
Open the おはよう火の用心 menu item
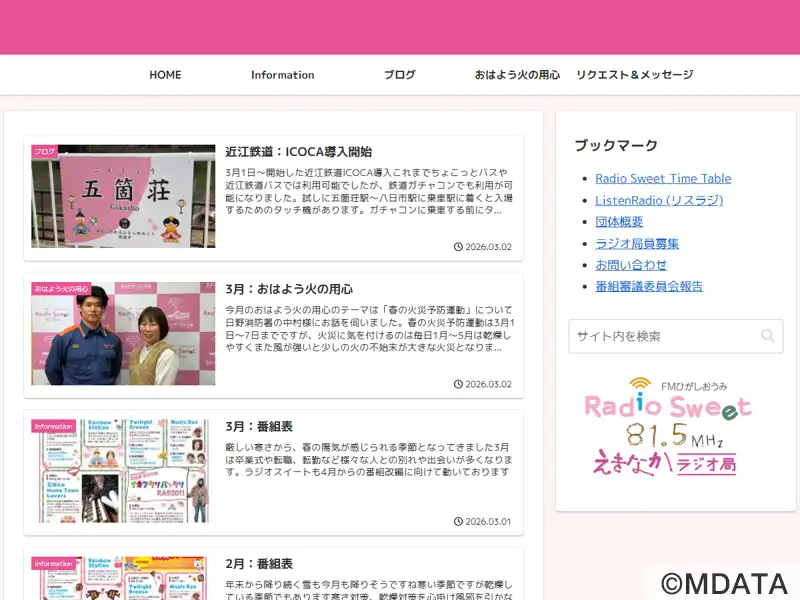(x=517, y=75)
